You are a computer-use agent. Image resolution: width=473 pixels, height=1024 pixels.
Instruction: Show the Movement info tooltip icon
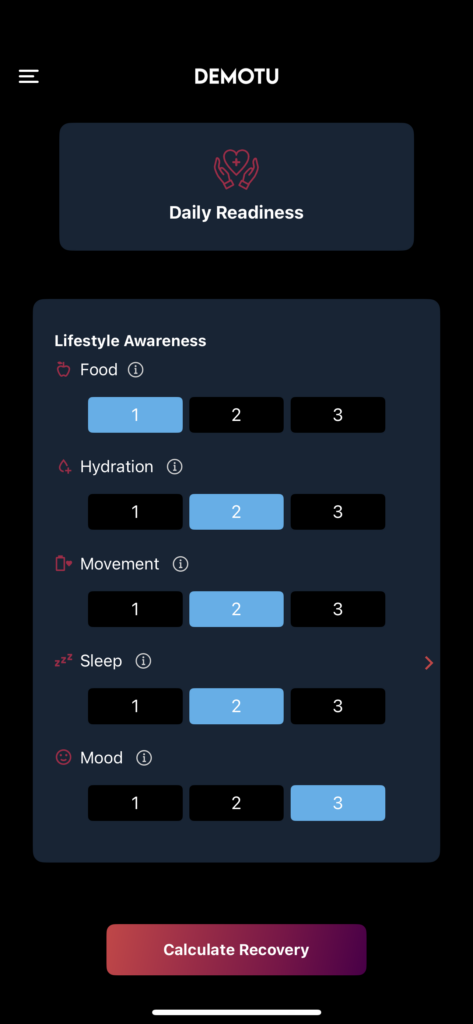[x=180, y=564]
